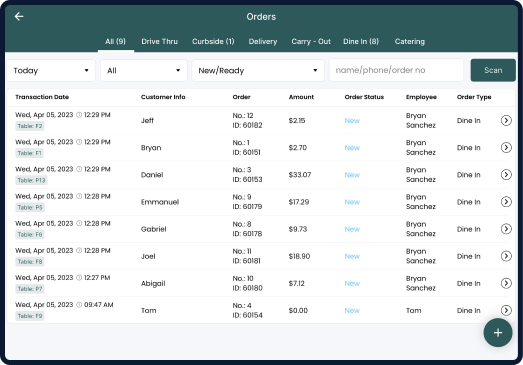The width and height of the screenshot is (523, 365).
Task: Open the All filter dropdown
Action: [144, 70]
